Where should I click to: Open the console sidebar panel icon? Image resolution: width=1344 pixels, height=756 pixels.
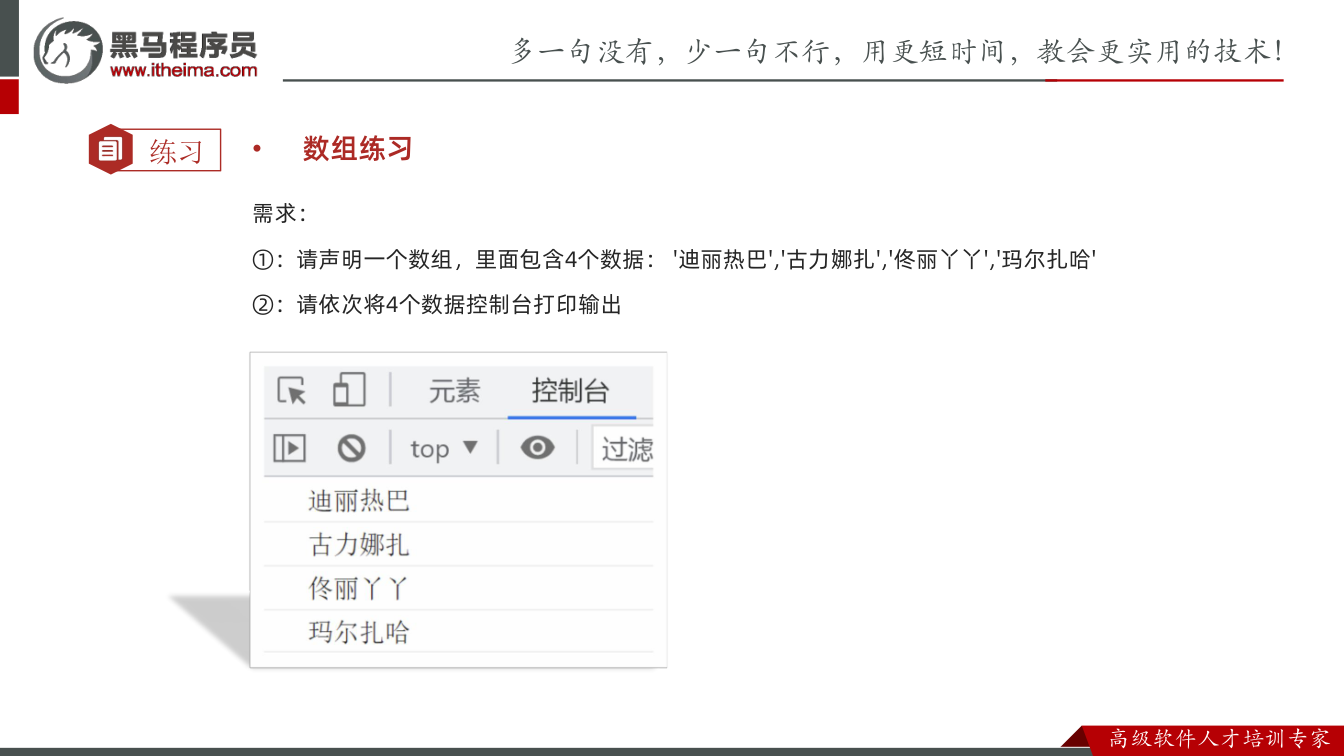[290, 449]
